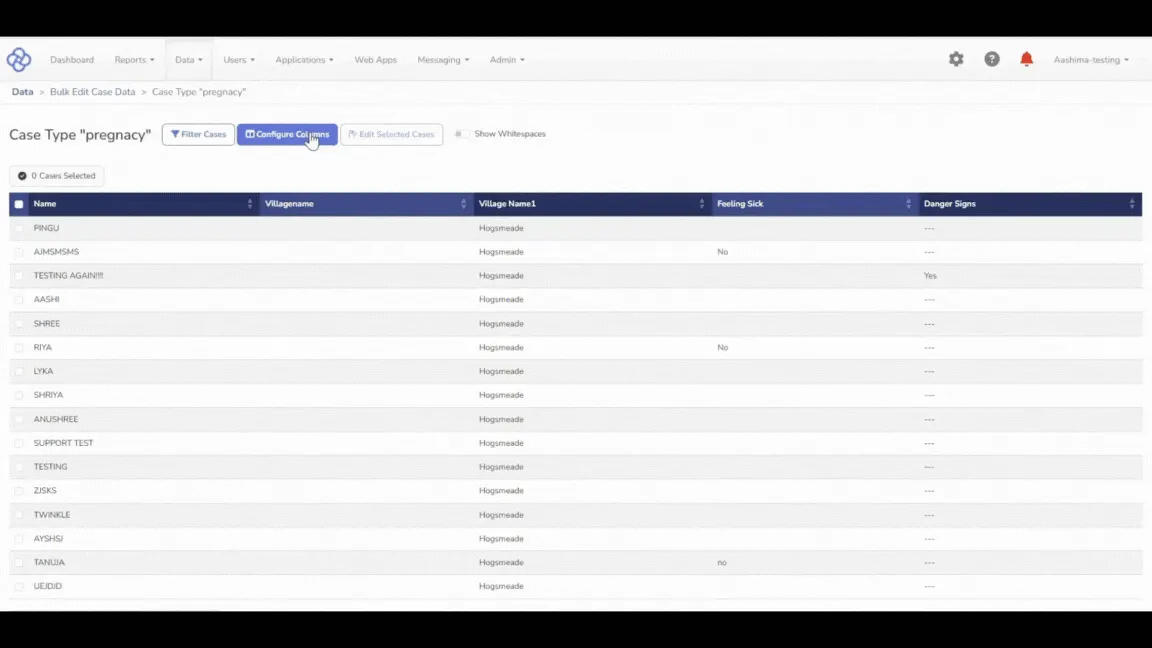1152x648 pixels.
Task: Click the Configure Columns button
Action: (x=287, y=134)
